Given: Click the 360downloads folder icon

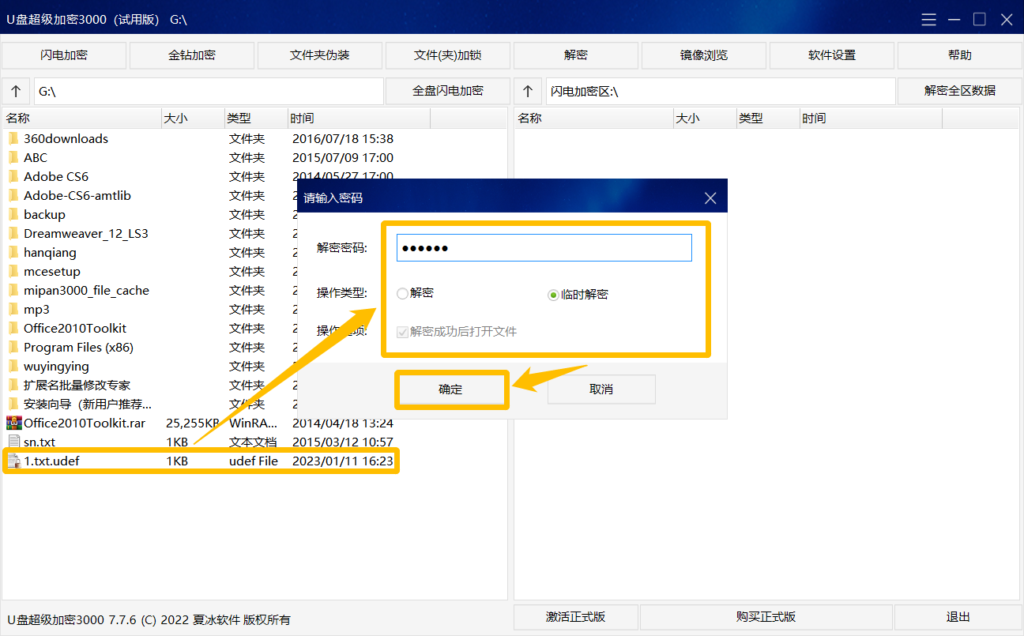Looking at the screenshot, I should point(13,138).
